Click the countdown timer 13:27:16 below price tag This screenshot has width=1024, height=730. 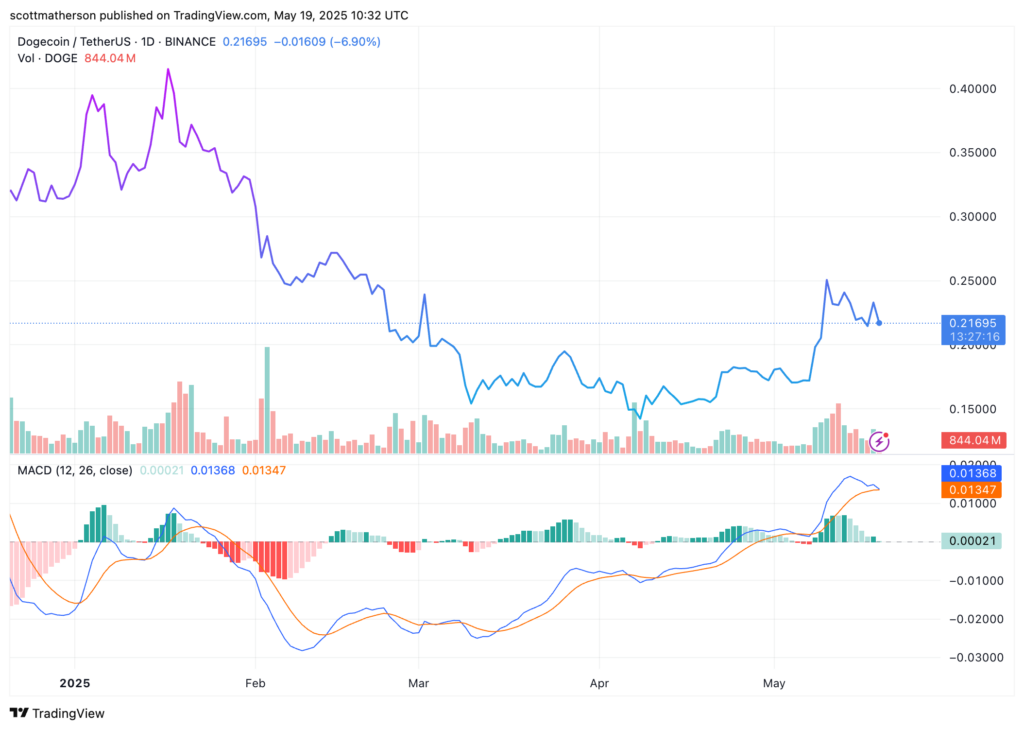point(971,337)
